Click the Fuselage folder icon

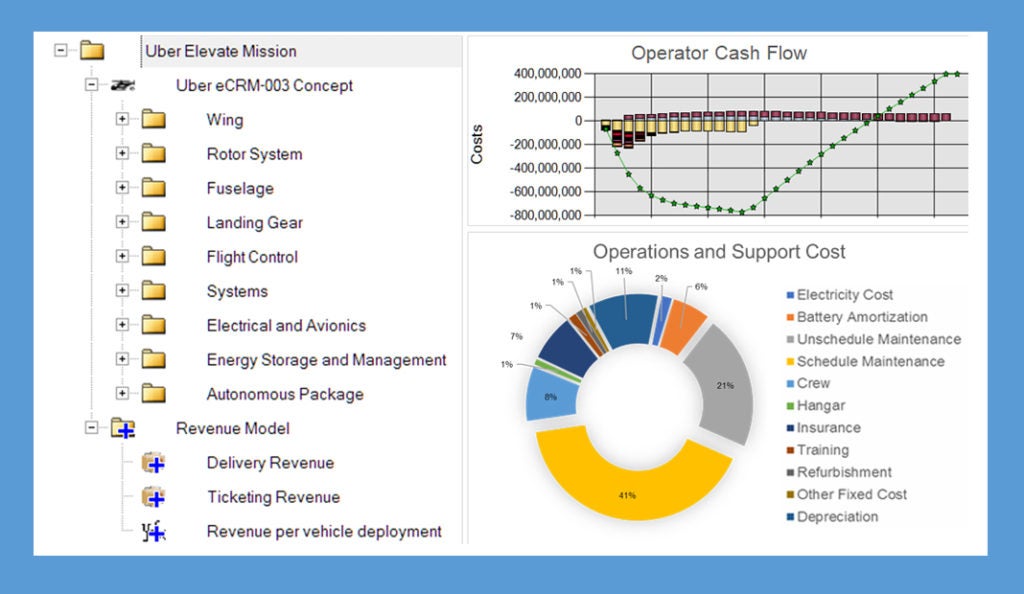point(153,187)
